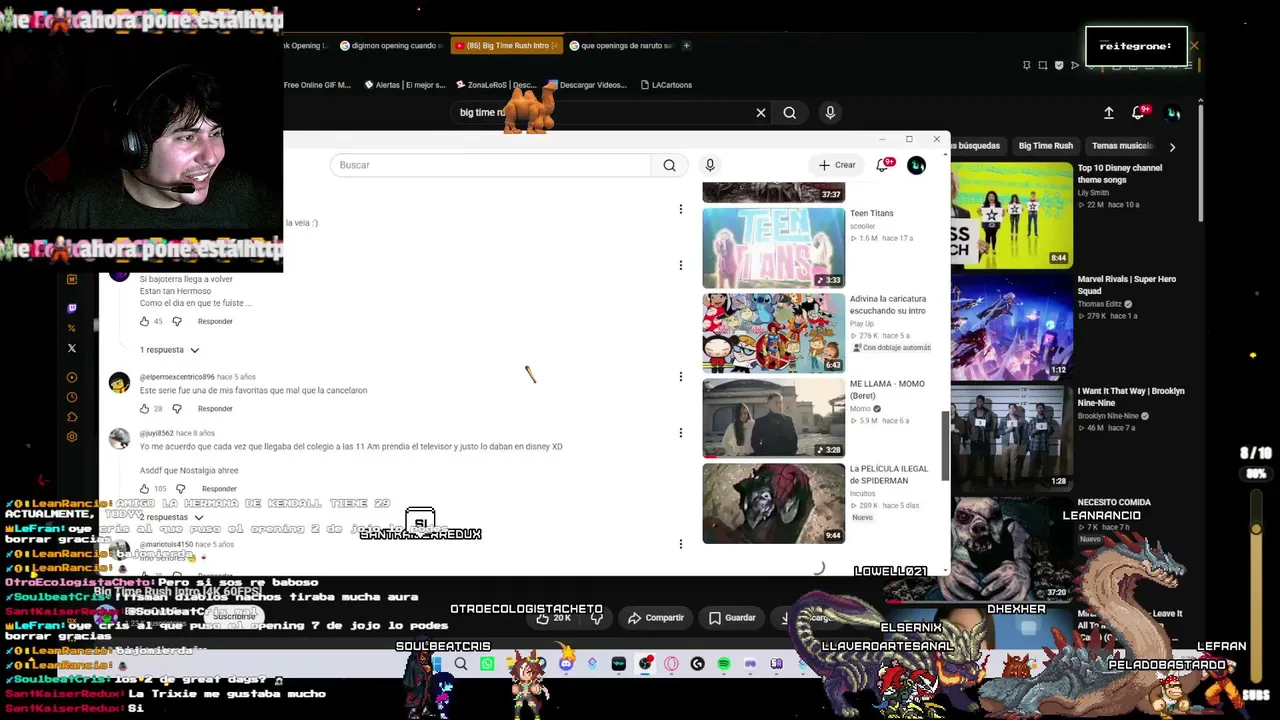Dislike the comment by @elperroexcentrico896

pos(177,409)
